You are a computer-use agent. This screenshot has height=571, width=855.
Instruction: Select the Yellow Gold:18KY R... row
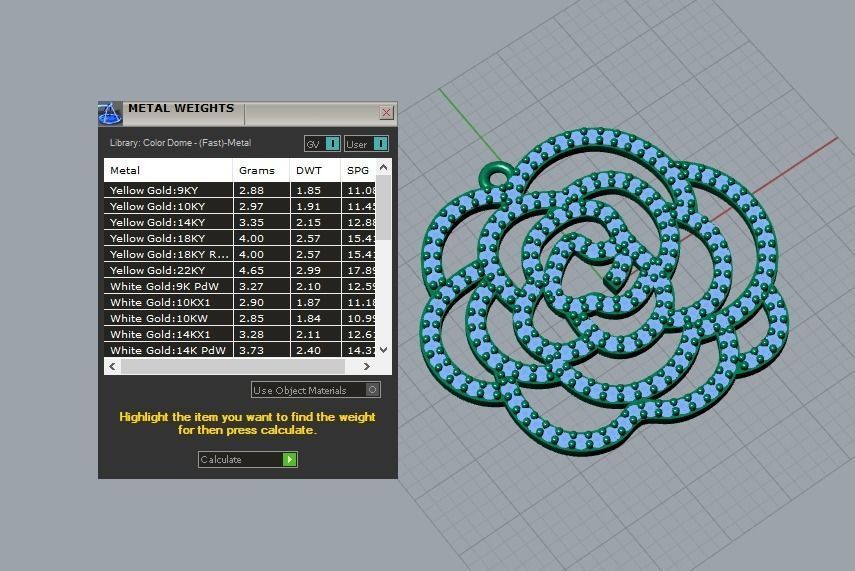click(239, 254)
